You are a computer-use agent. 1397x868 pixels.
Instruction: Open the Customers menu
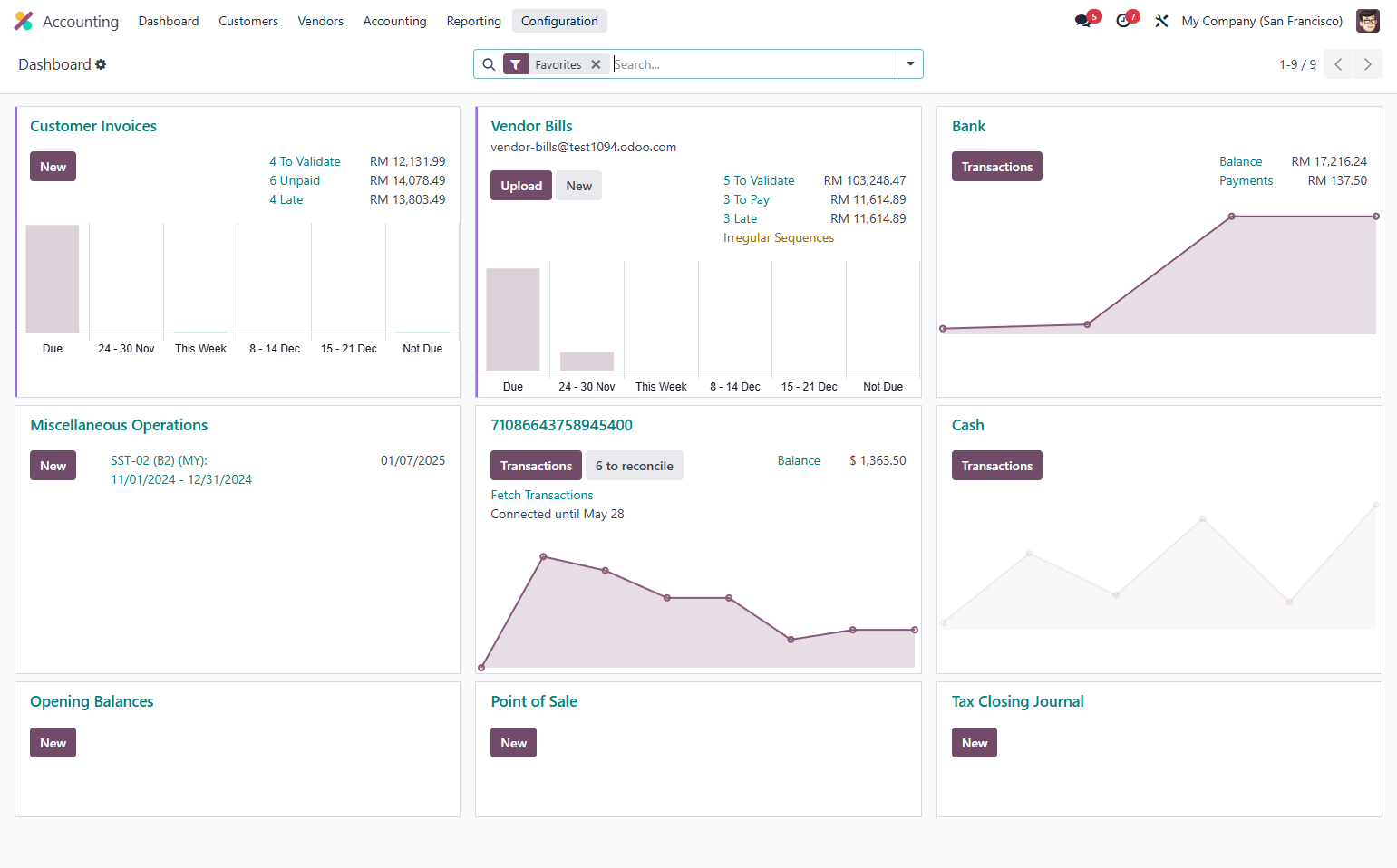point(248,21)
